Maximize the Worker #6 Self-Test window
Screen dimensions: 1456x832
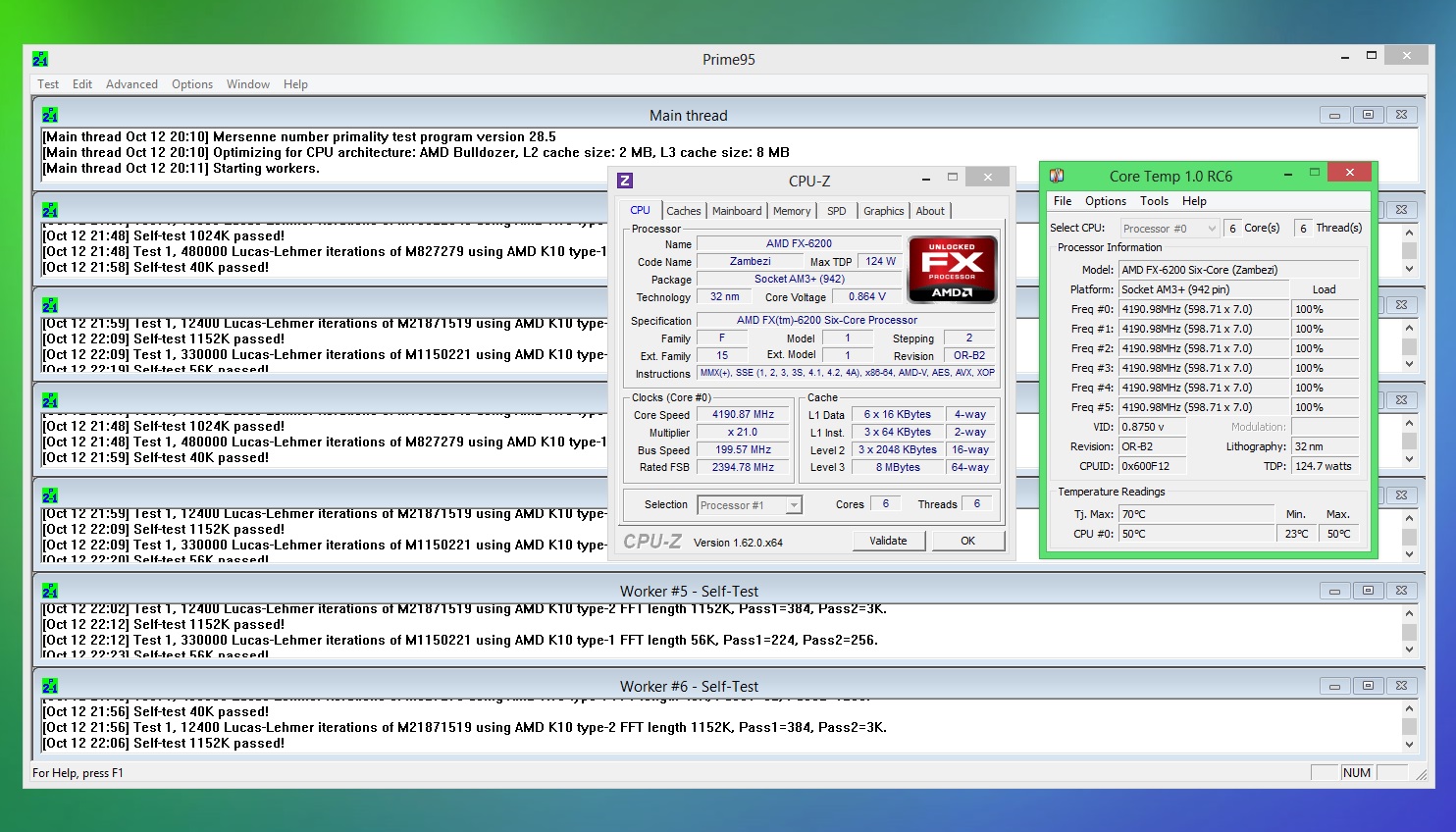point(1368,686)
